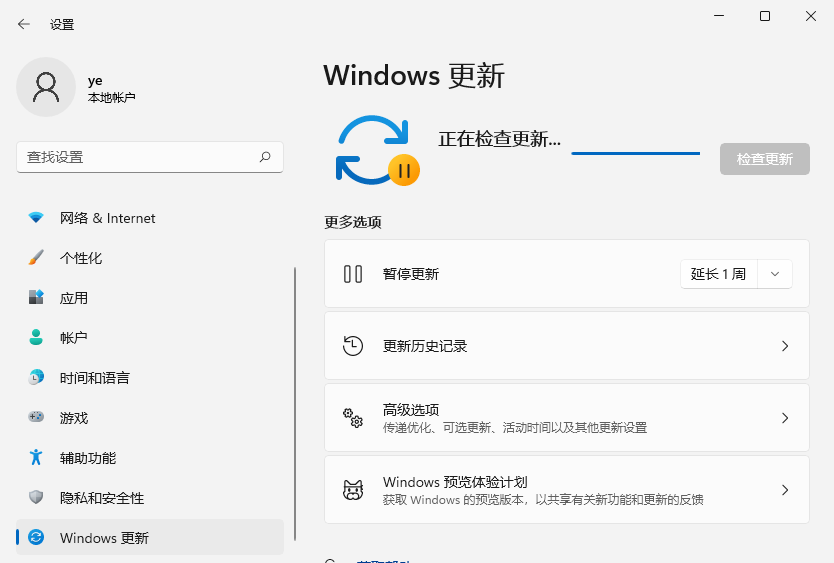Click the accounts person icon
This screenshot has width=834, height=563.
pyautogui.click(x=36, y=337)
